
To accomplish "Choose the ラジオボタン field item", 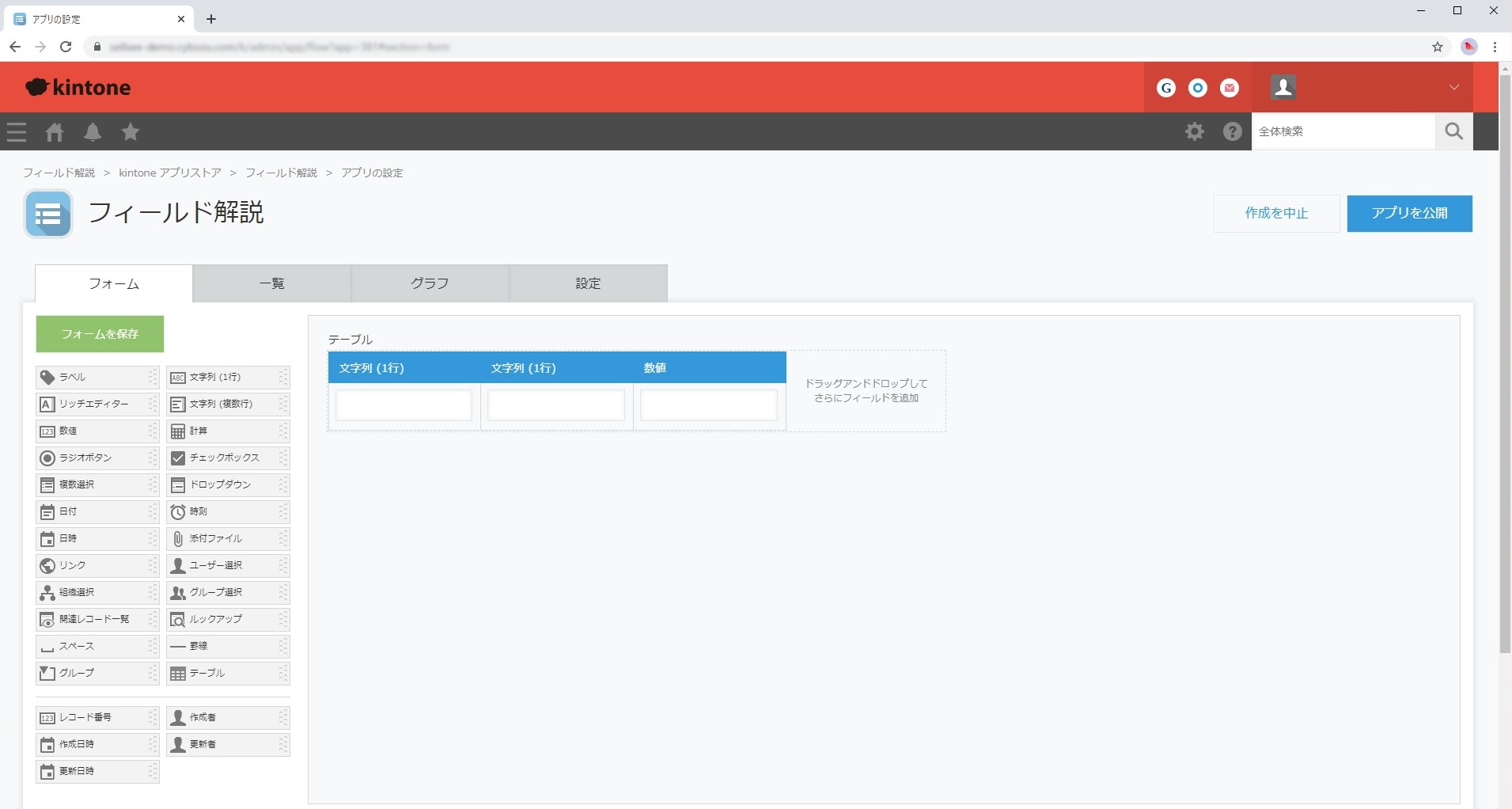I will [x=97, y=458].
